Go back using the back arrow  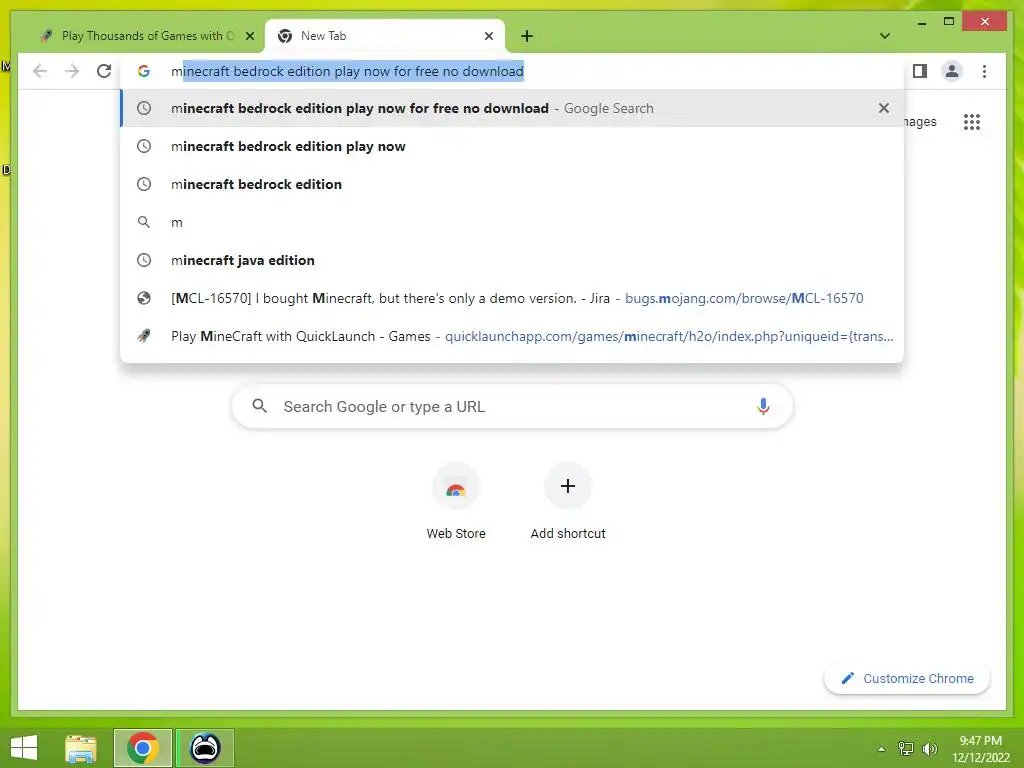40,71
